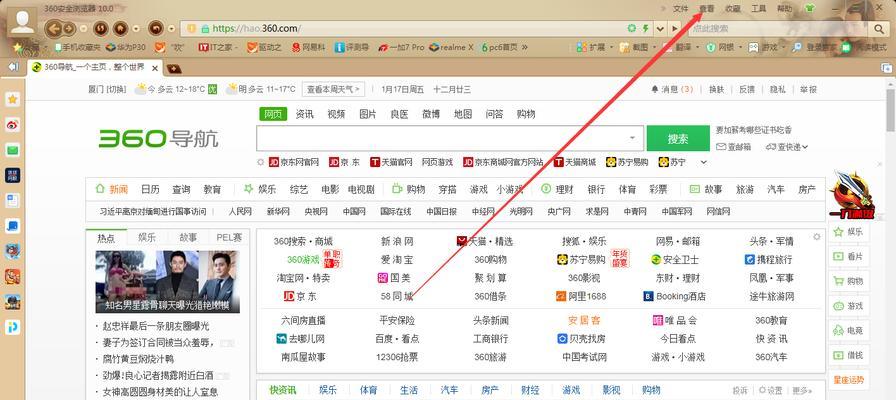Toggle the sidebar with the tab-bar left icon
The height and width of the screenshot is (400, 896).
click(x=14, y=67)
